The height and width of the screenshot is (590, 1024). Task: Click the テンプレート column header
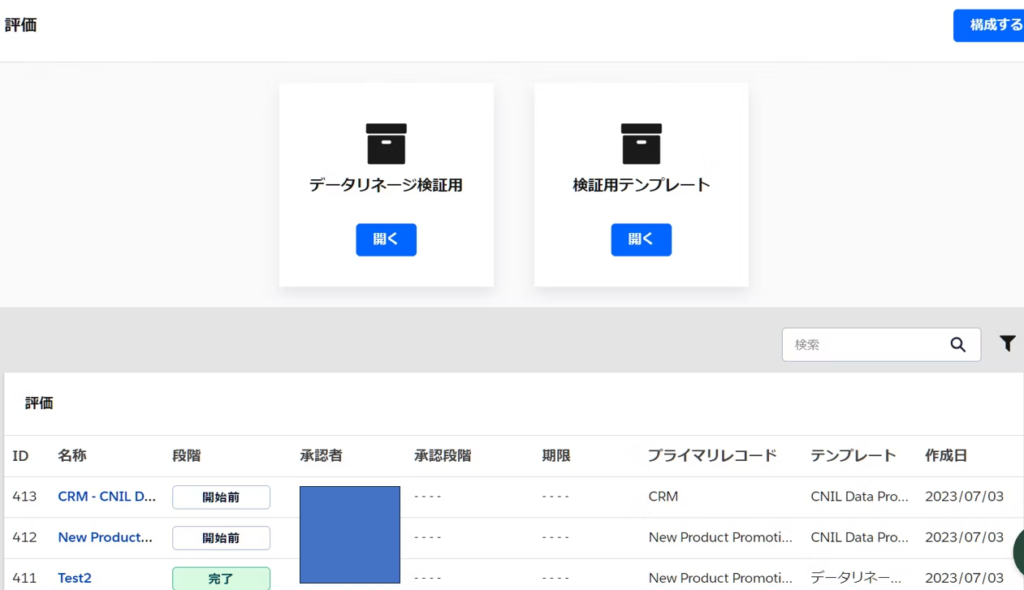click(x=853, y=456)
